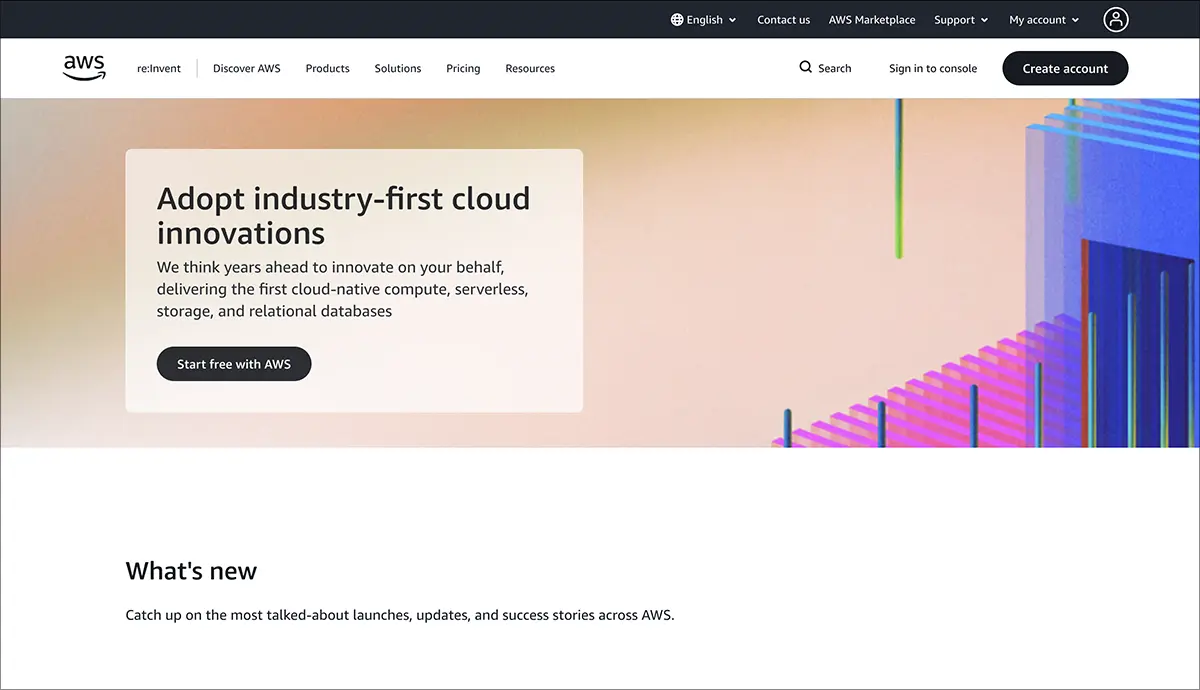Viewport: 1200px width, 690px height.
Task: Click Sign in to console
Action: pos(933,68)
